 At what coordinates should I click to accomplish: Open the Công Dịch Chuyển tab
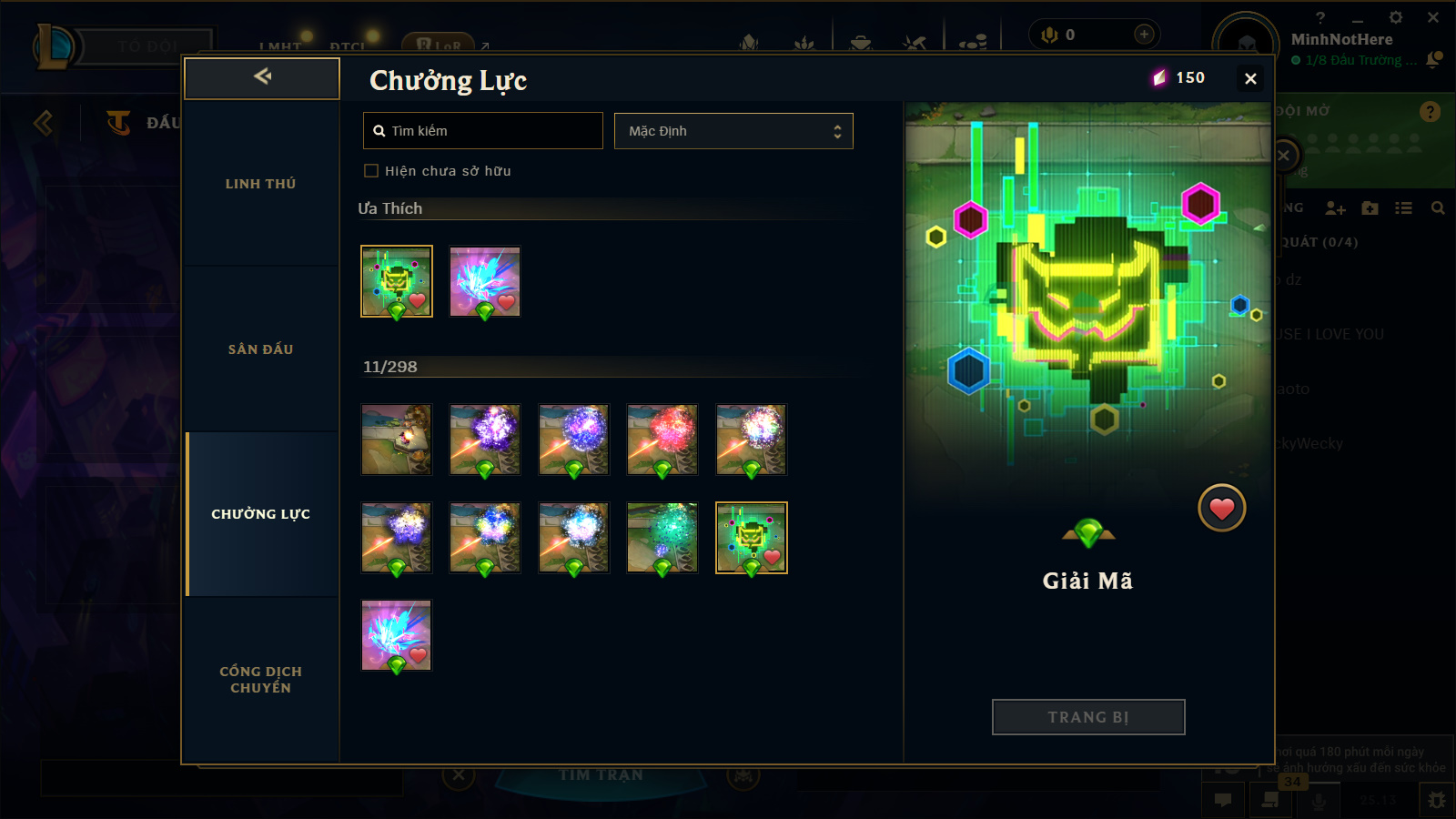(261, 680)
